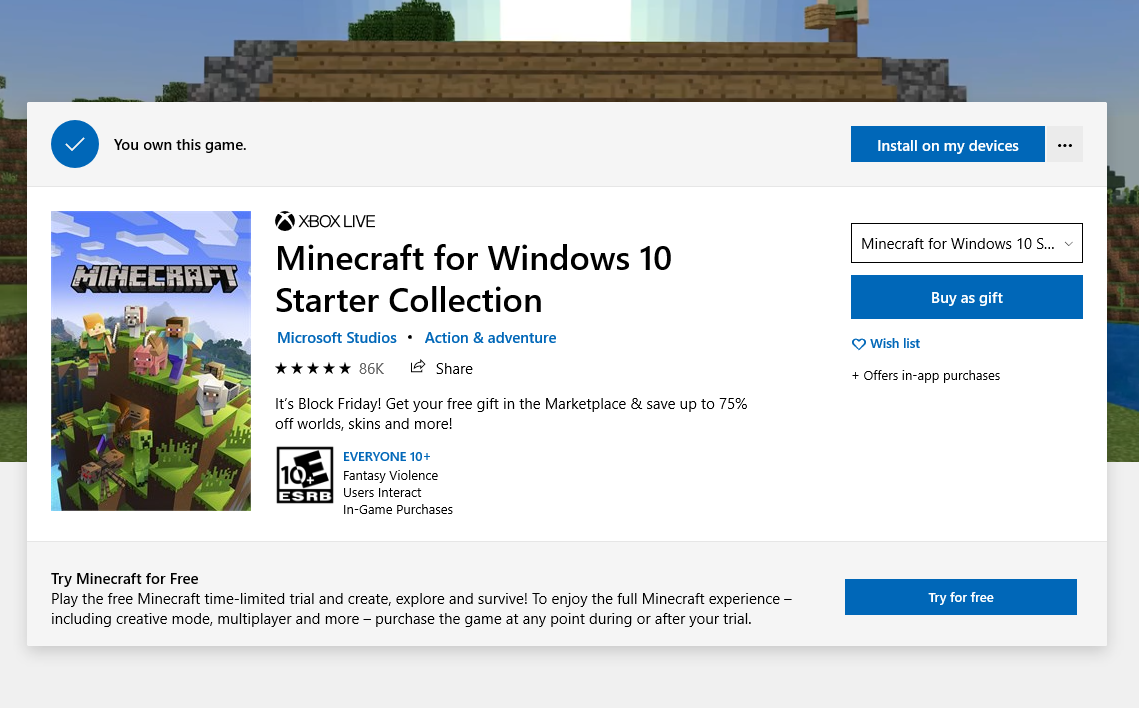Click the 86K ratings count

pyautogui.click(x=371, y=368)
